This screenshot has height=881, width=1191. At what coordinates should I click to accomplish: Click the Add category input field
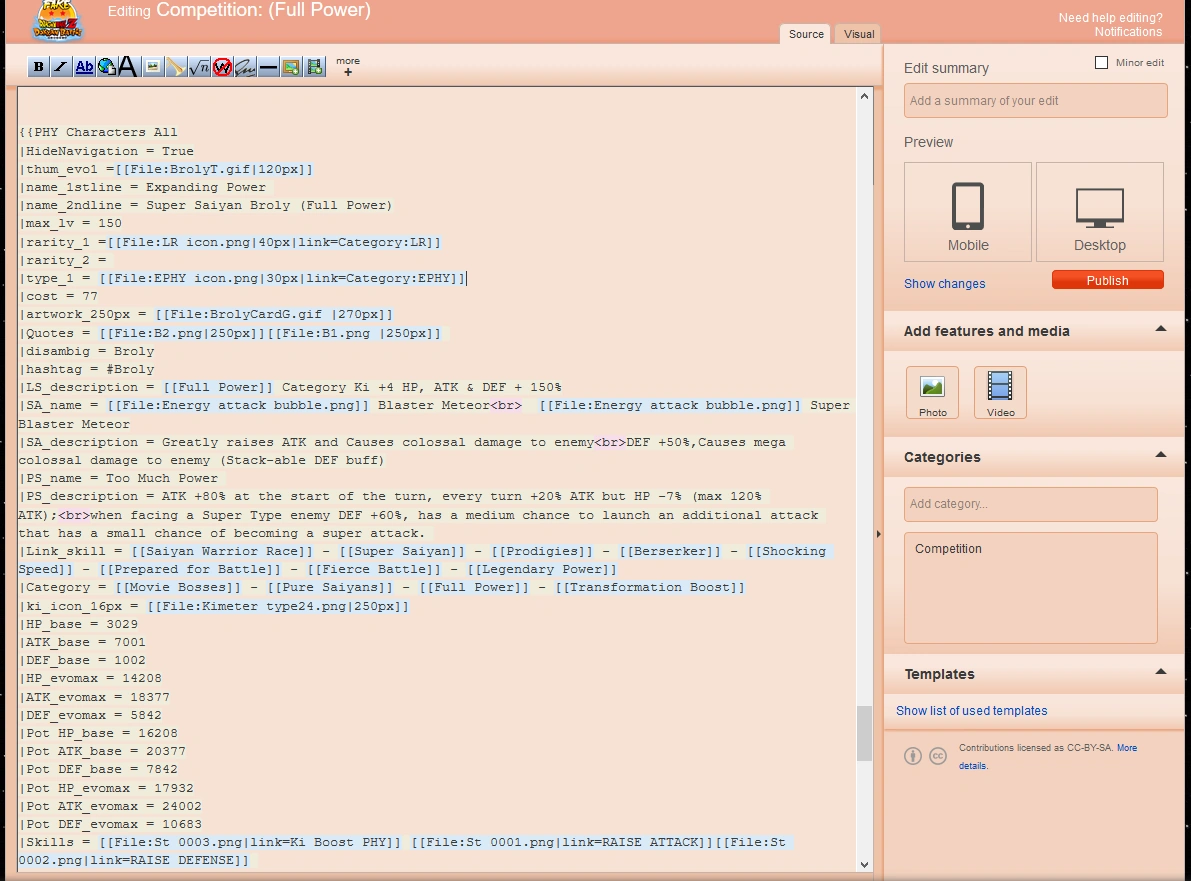coord(1031,504)
